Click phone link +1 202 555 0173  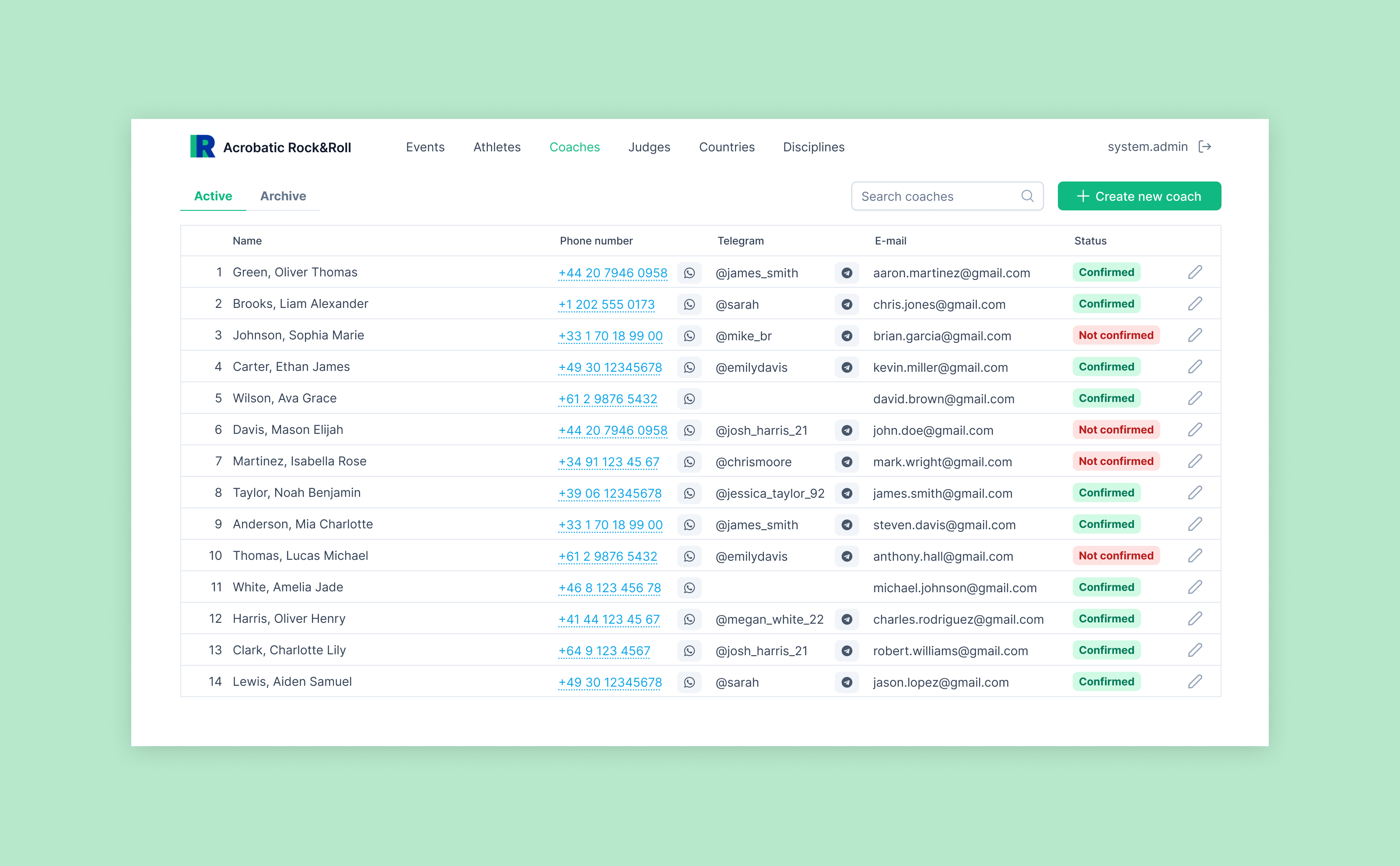[606, 304]
